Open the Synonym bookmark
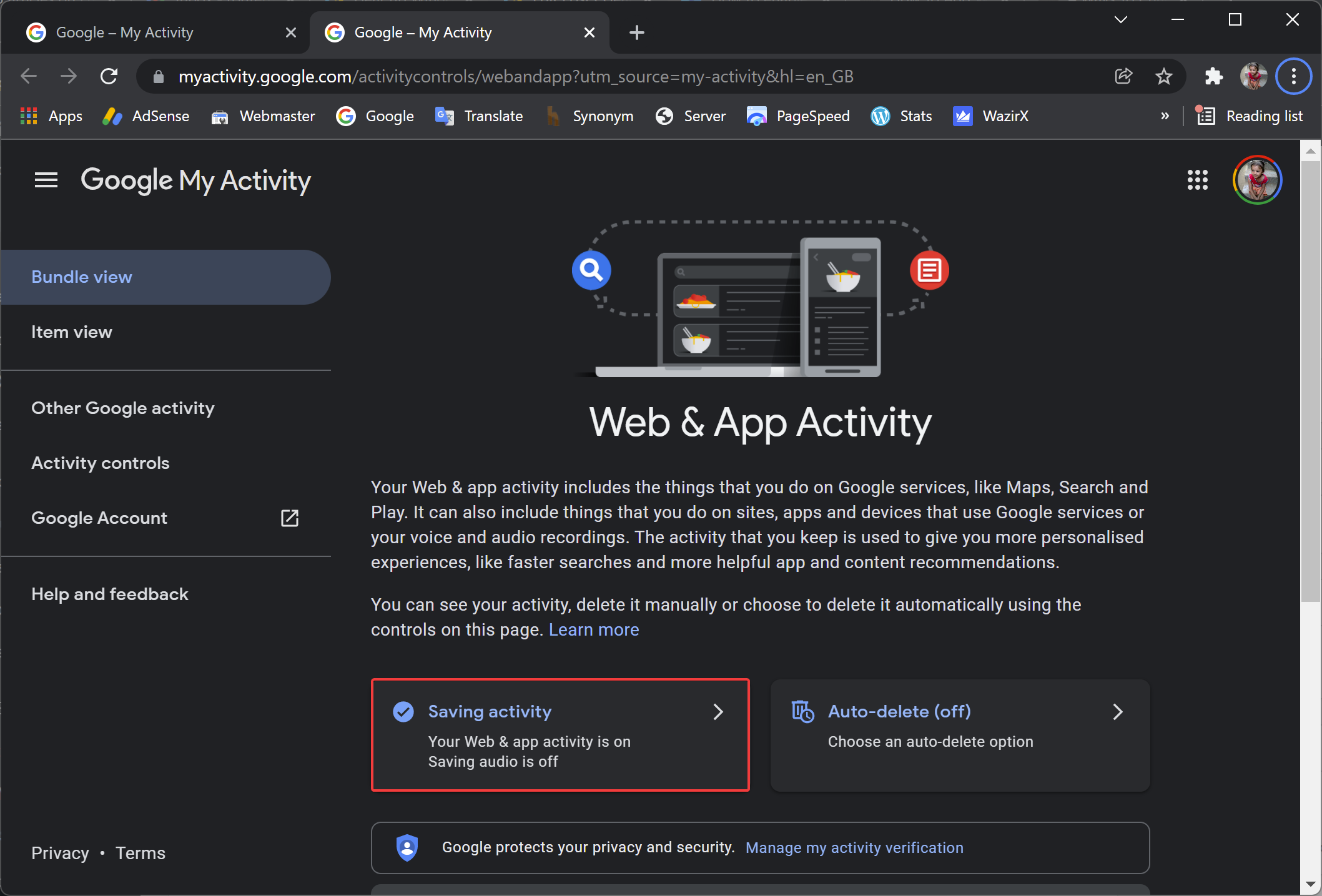The height and width of the screenshot is (896, 1322). coord(589,116)
